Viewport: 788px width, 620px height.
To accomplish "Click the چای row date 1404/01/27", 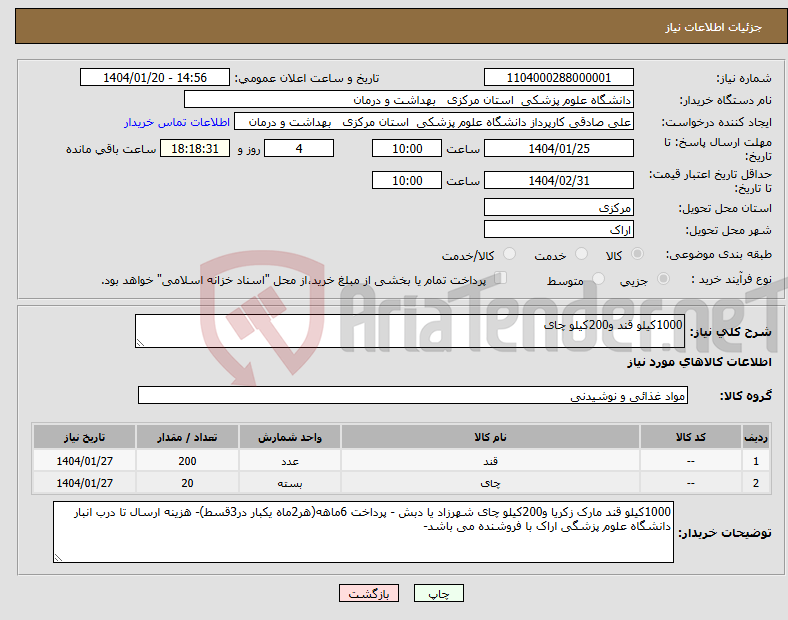I will [x=84, y=483].
